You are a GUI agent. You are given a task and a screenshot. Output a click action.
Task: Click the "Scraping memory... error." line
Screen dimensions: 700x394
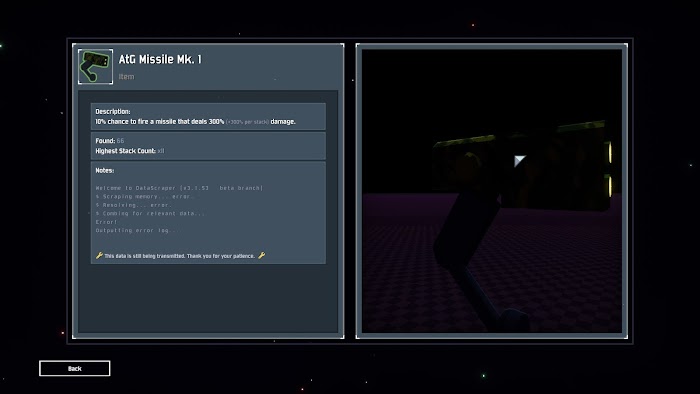145,197
